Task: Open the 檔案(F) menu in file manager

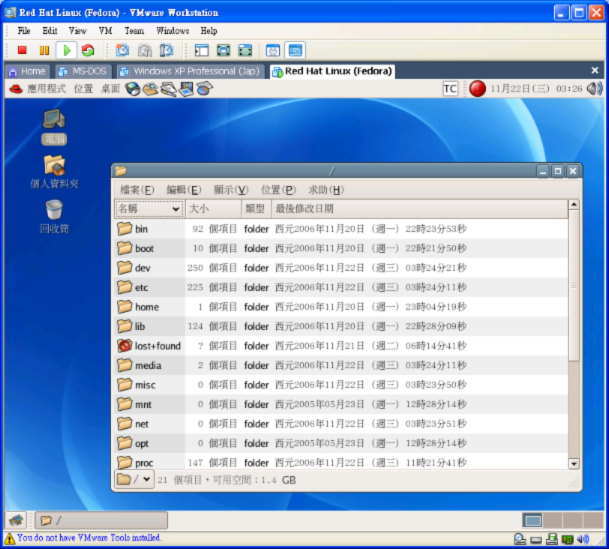Action: 137,190
